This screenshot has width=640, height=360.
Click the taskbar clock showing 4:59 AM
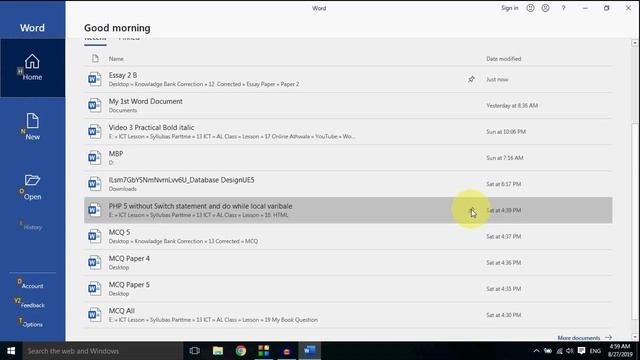620,351
